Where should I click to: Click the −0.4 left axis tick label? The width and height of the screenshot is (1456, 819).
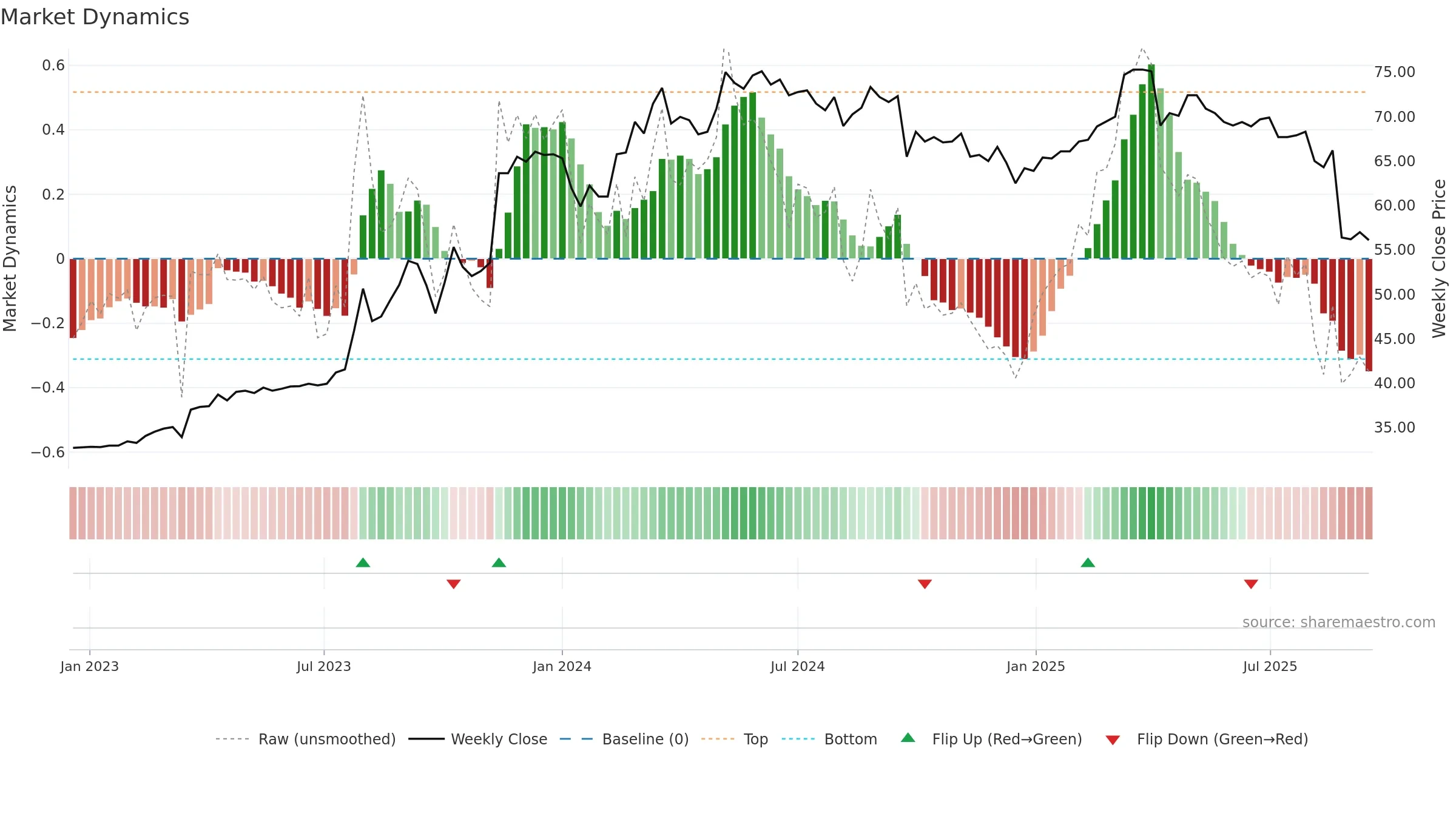(x=47, y=388)
